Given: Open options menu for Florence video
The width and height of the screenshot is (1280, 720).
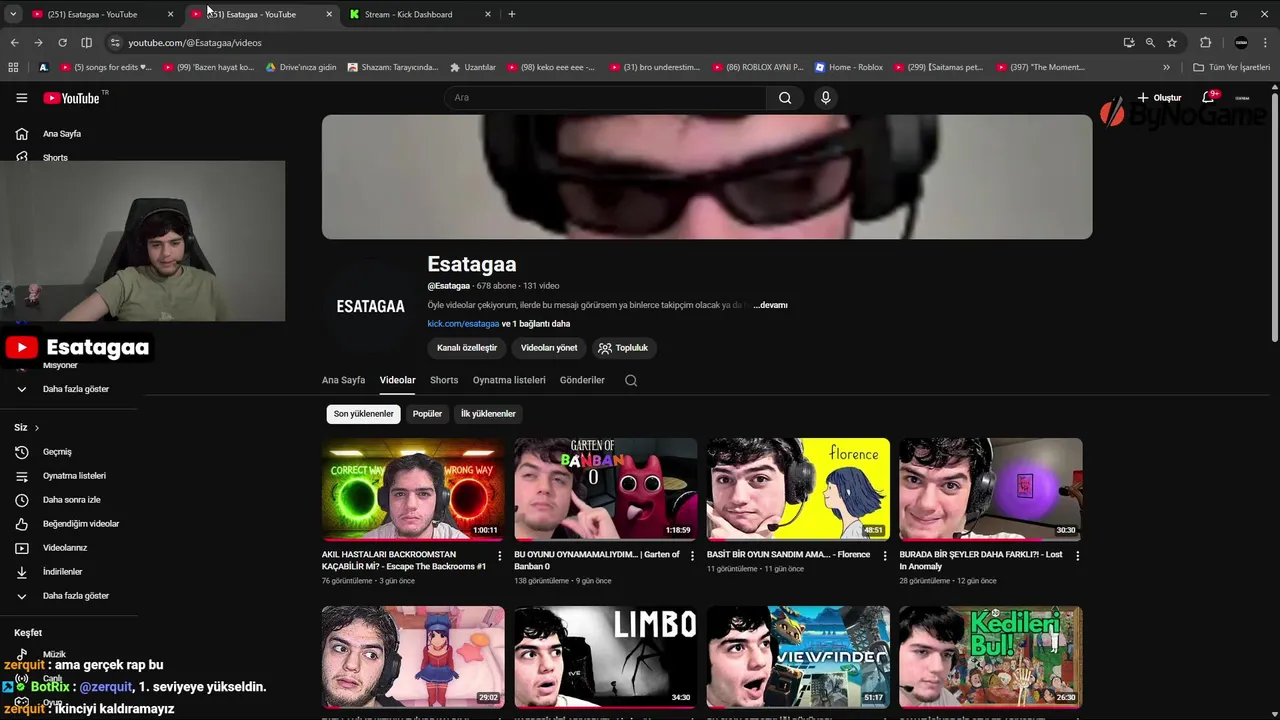Looking at the screenshot, I should click(884, 556).
